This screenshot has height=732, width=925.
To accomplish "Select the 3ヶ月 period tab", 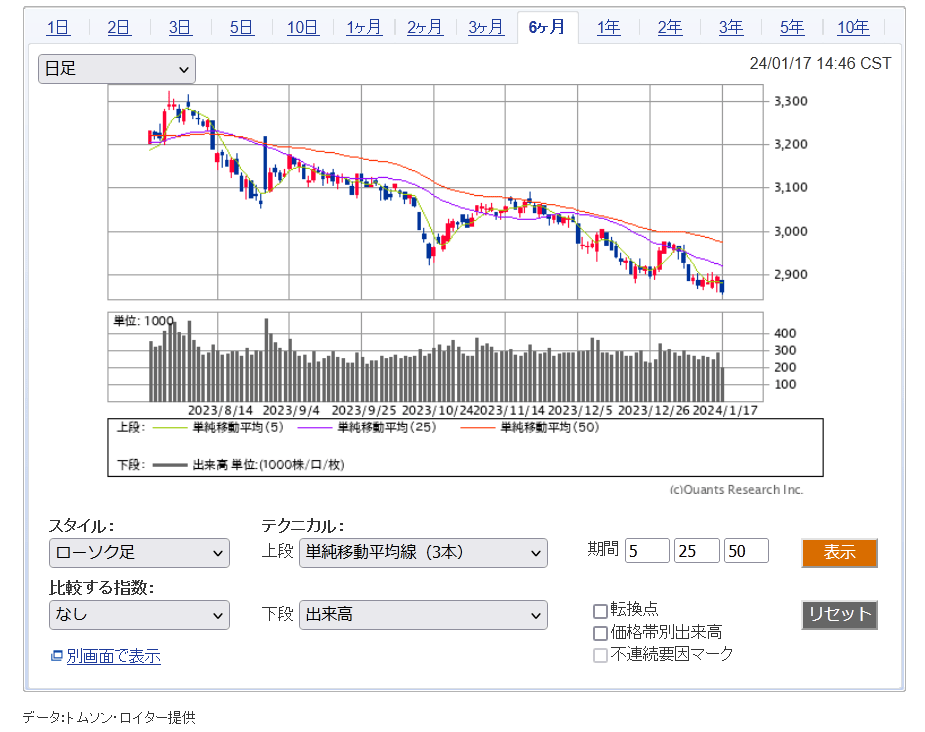I will coord(486,27).
